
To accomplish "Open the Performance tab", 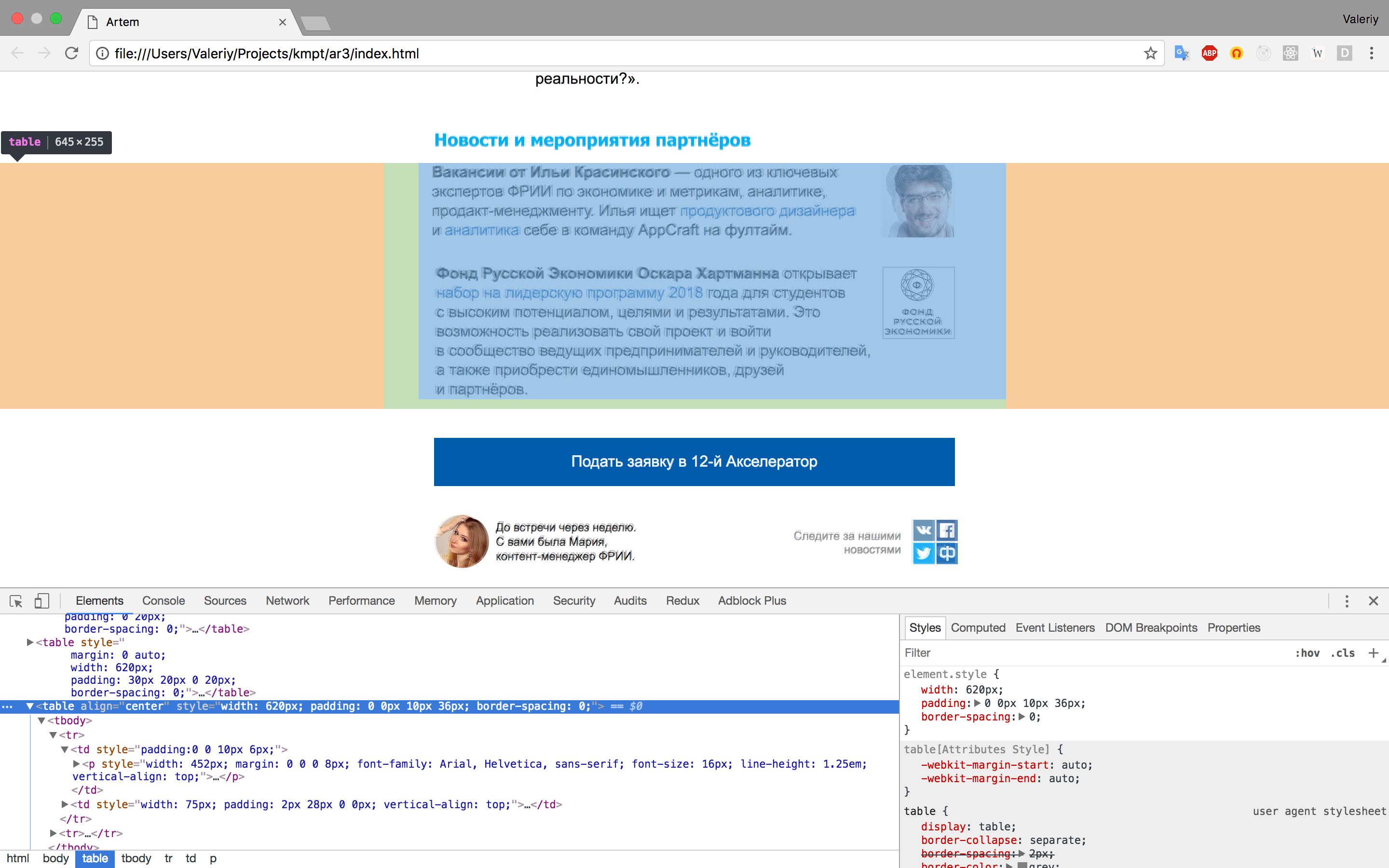I will pyautogui.click(x=362, y=600).
